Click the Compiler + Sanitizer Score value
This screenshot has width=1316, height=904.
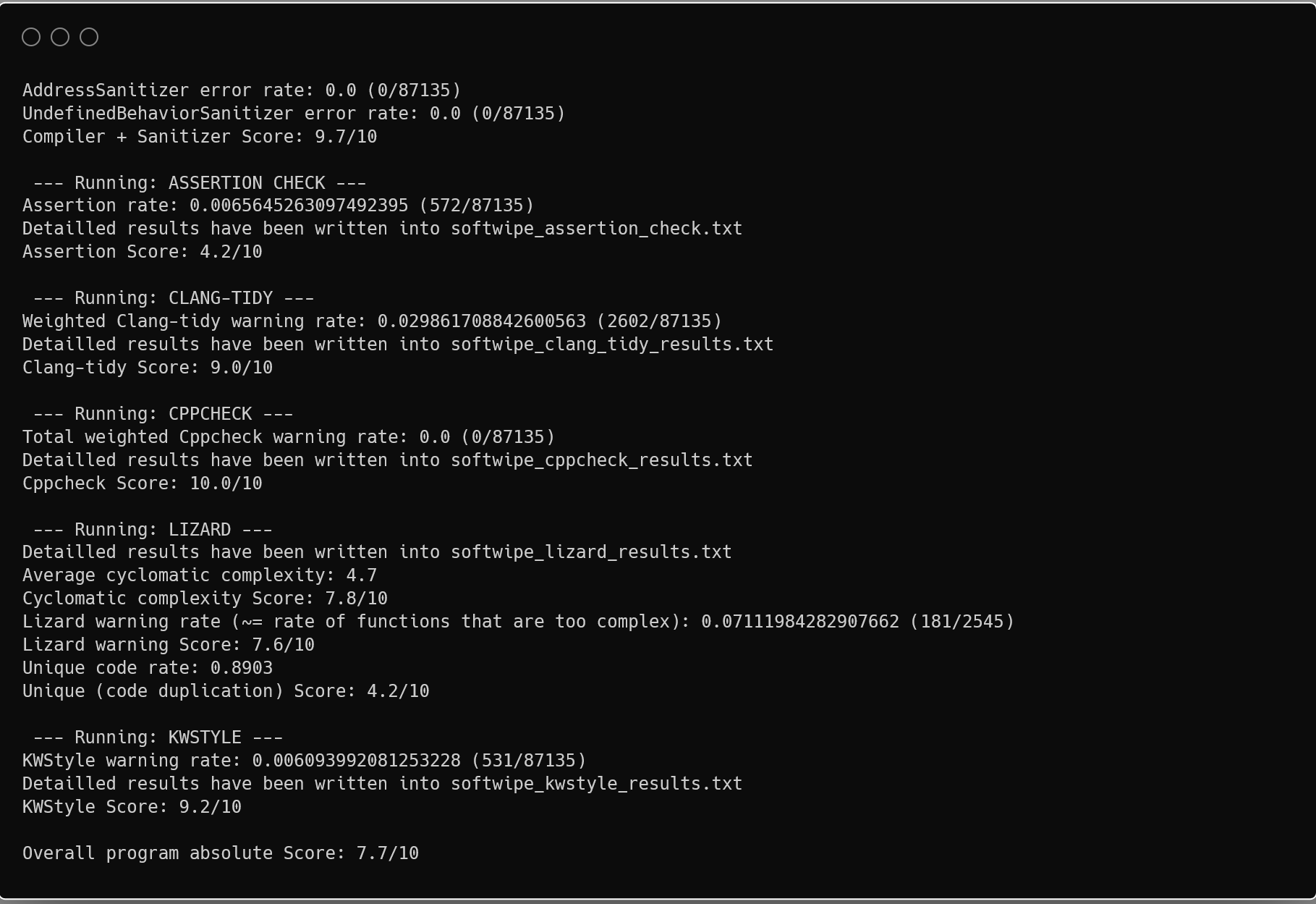(346, 136)
